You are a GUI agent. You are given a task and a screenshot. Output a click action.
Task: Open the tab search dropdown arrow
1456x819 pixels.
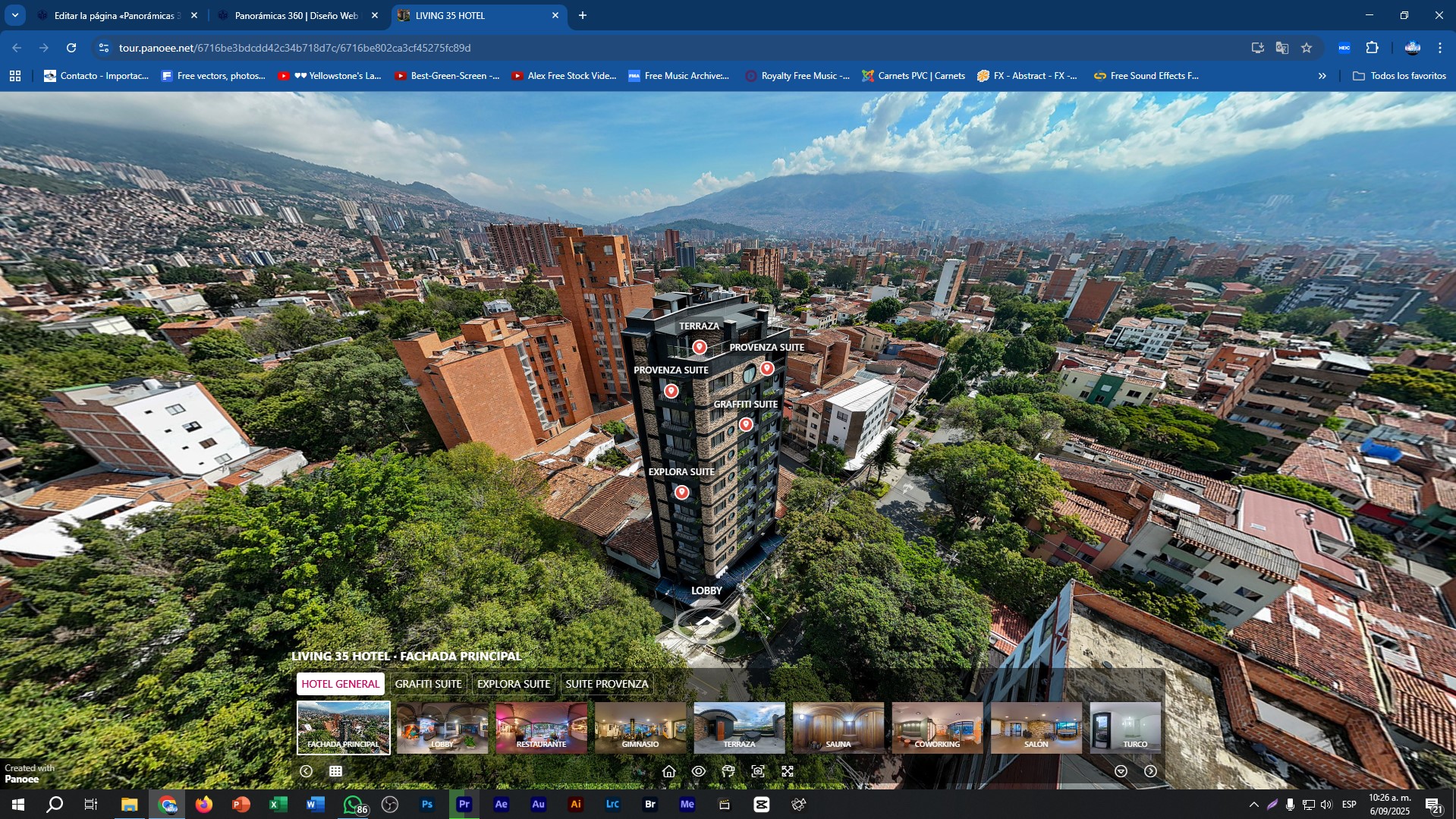point(14,15)
